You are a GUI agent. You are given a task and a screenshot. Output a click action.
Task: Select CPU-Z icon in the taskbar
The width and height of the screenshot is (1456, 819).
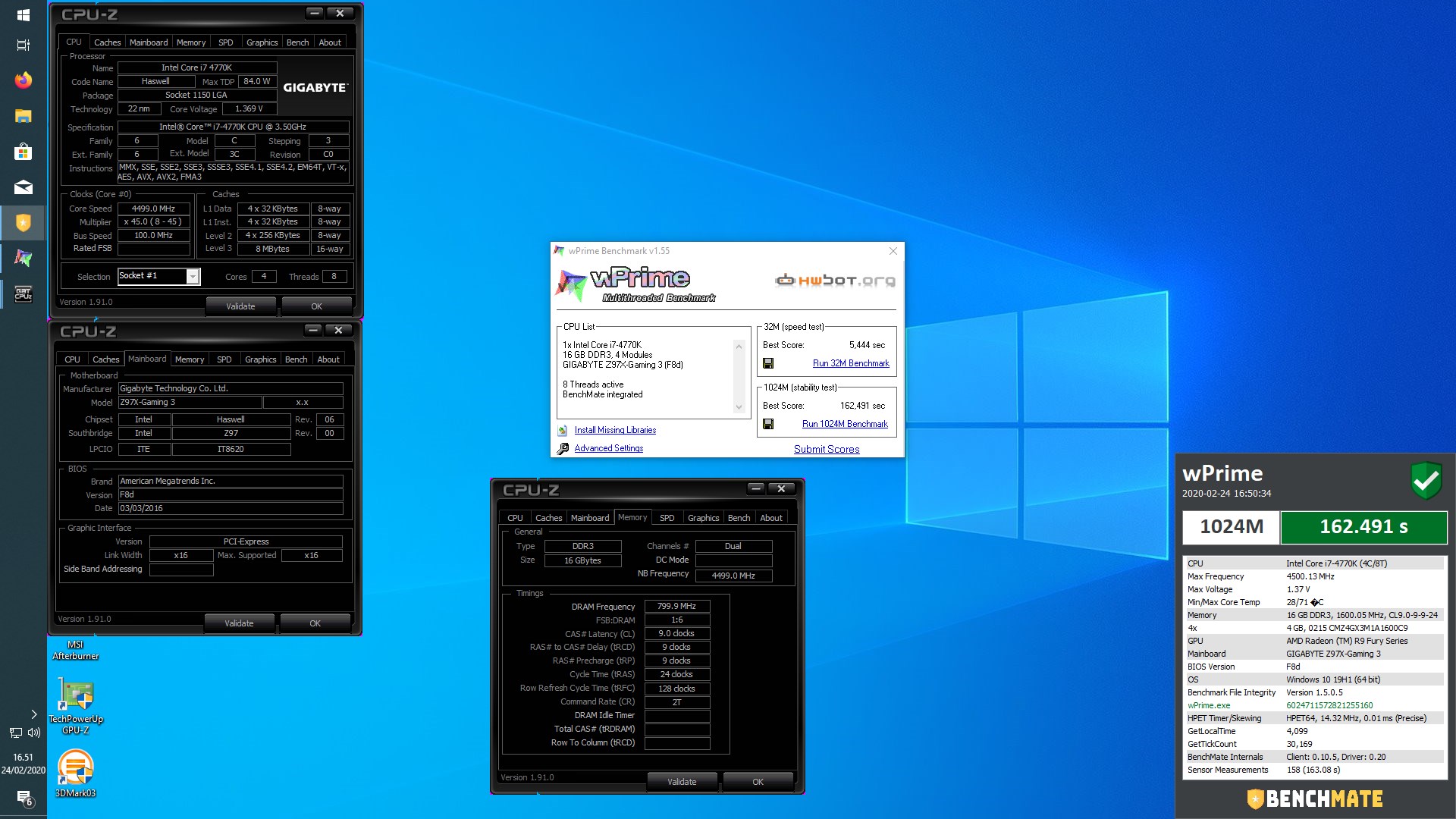point(23,294)
